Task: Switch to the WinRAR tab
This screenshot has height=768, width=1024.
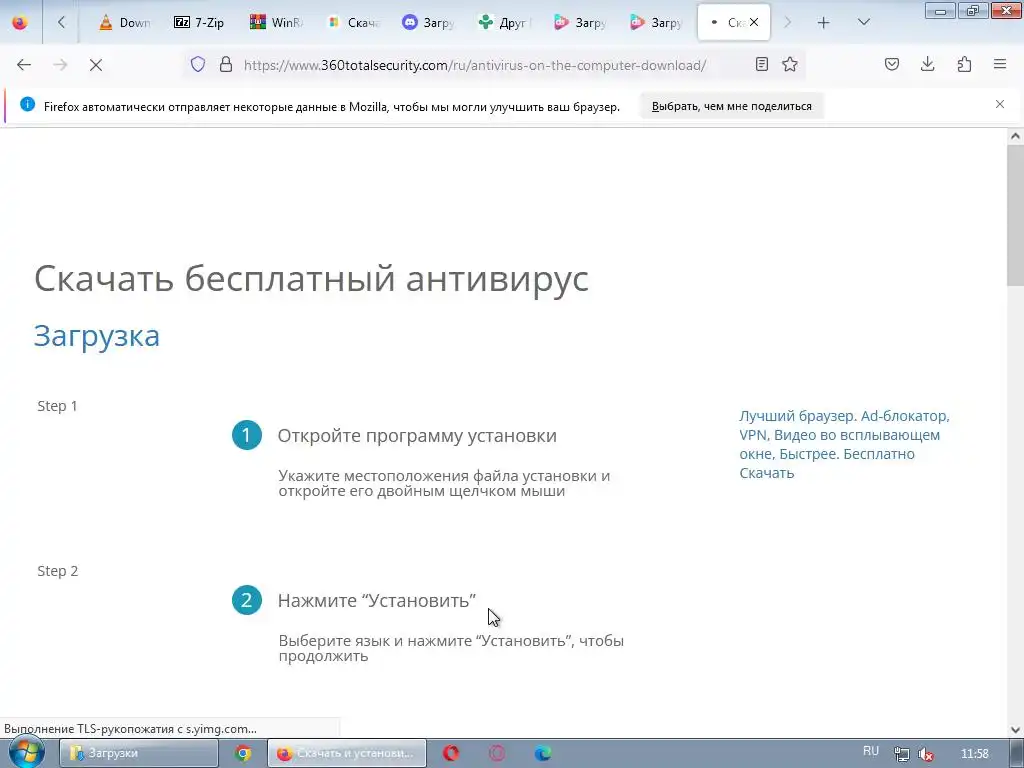Action: pos(276,22)
